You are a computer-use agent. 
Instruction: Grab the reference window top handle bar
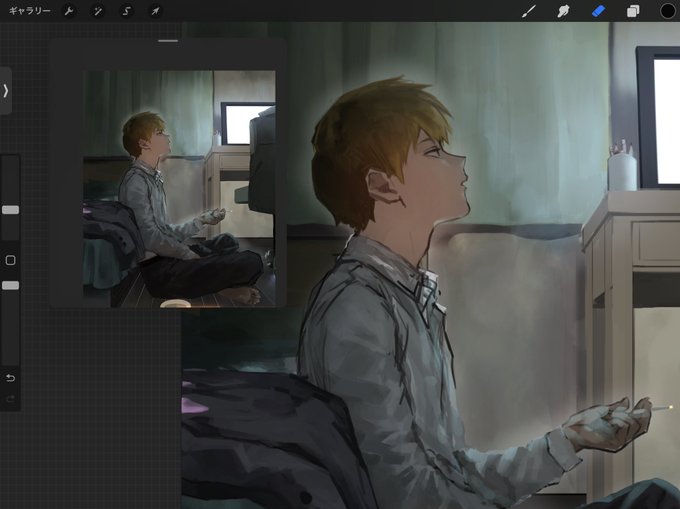(168, 41)
